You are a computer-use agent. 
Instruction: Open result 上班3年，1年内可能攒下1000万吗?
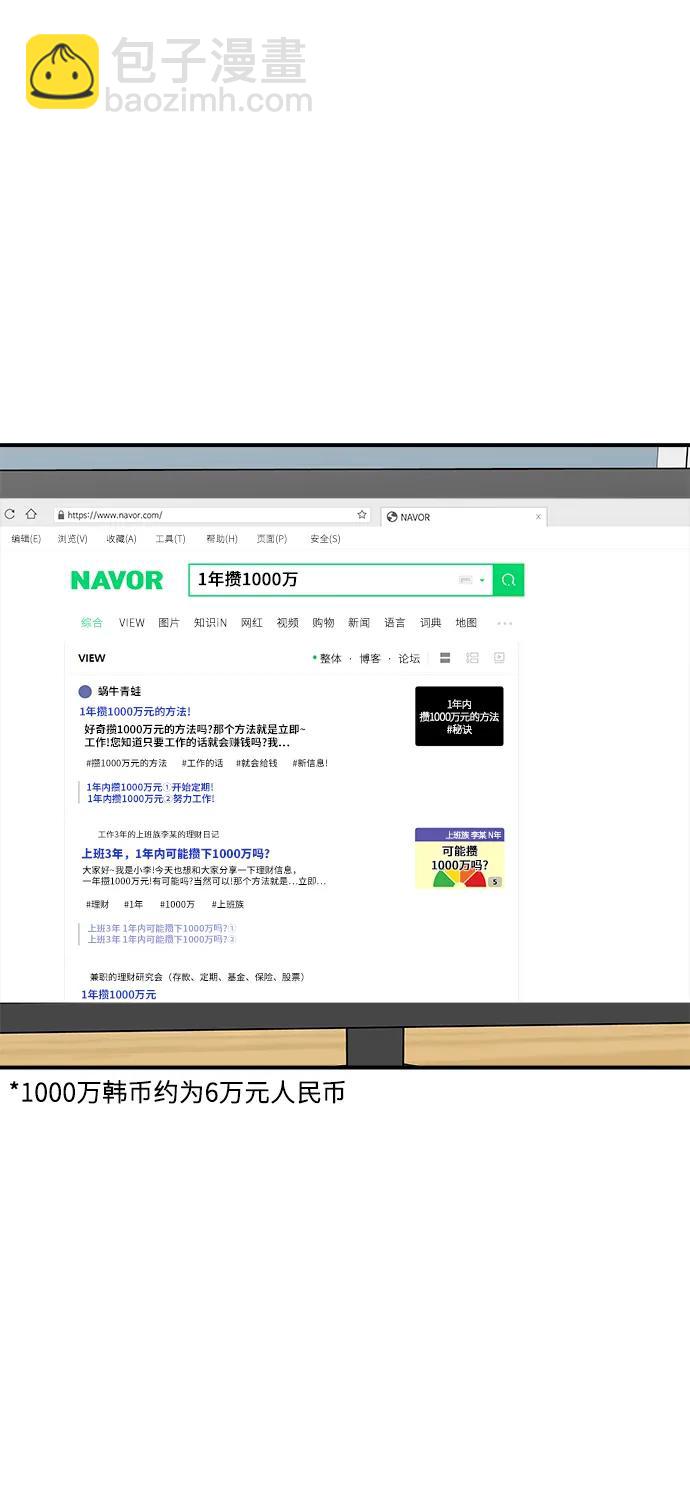coord(175,854)
